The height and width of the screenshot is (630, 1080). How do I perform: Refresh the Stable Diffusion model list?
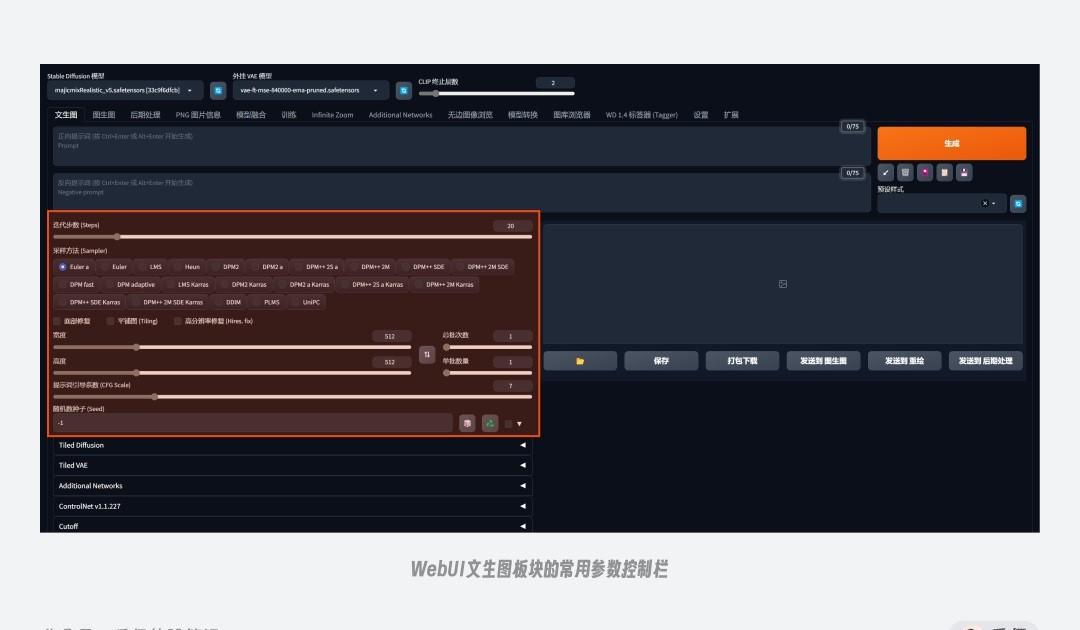[218, 90]
